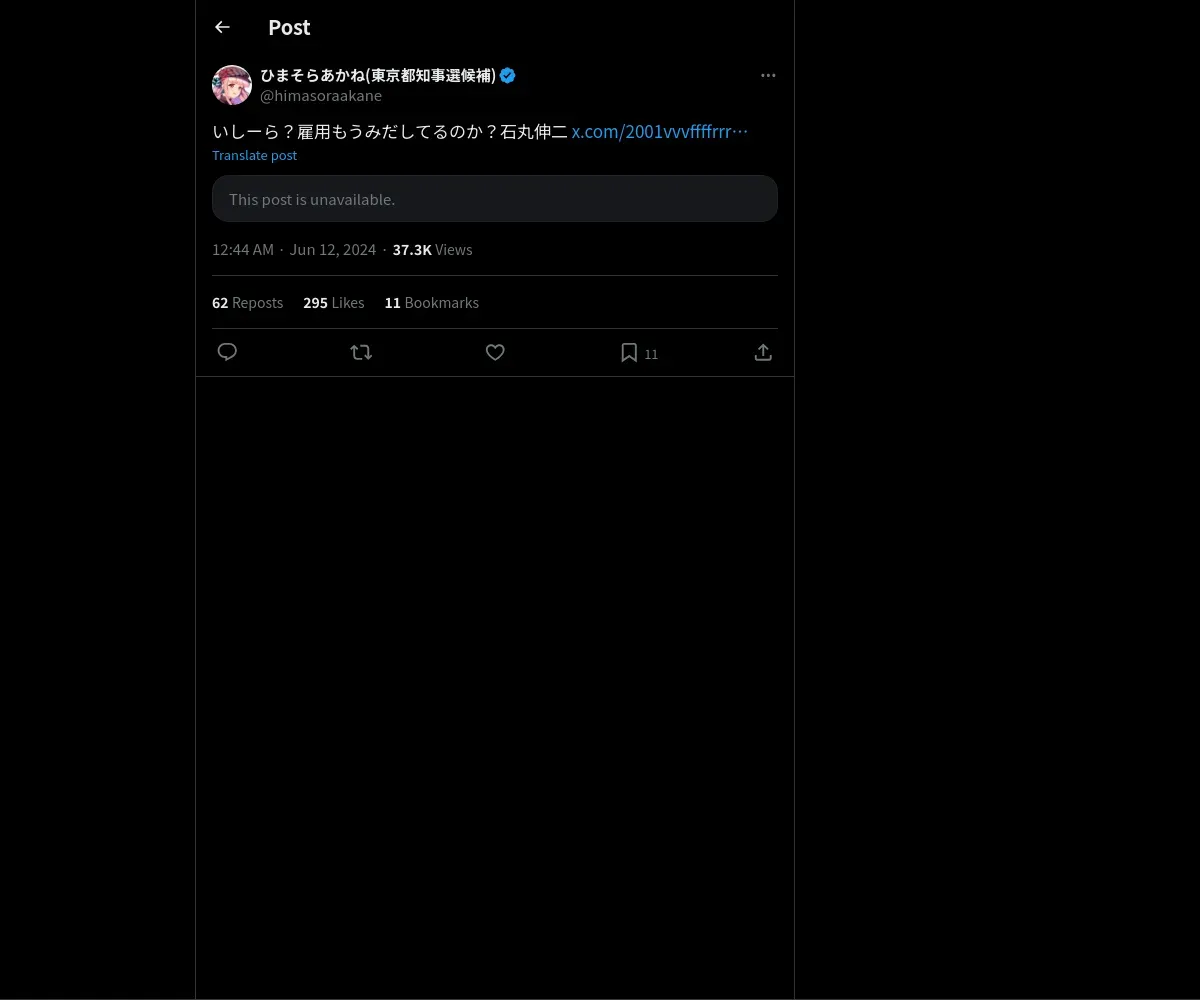
Task: Open the ひまそらあかね display name
Action: point(378,76)
